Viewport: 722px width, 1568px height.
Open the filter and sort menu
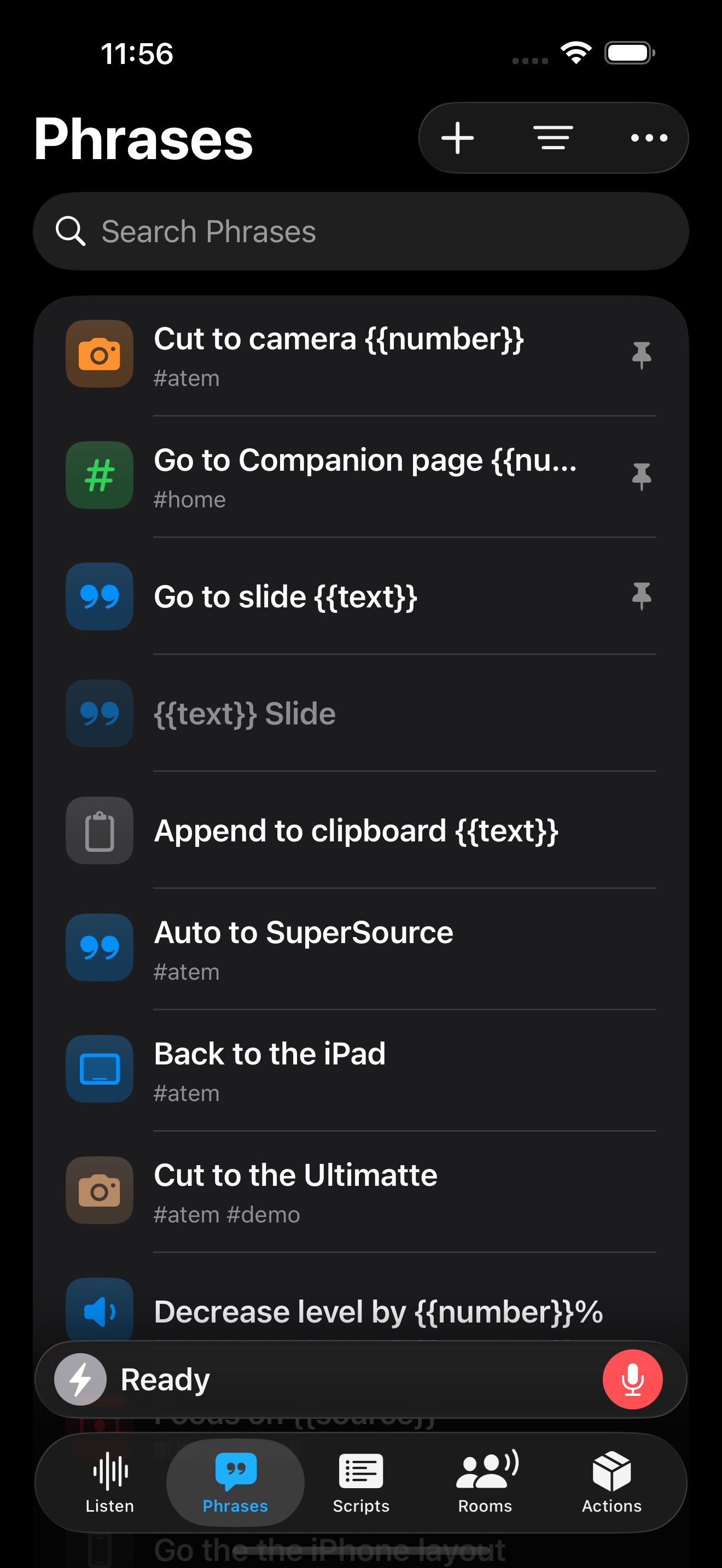(x=553, y=138)
